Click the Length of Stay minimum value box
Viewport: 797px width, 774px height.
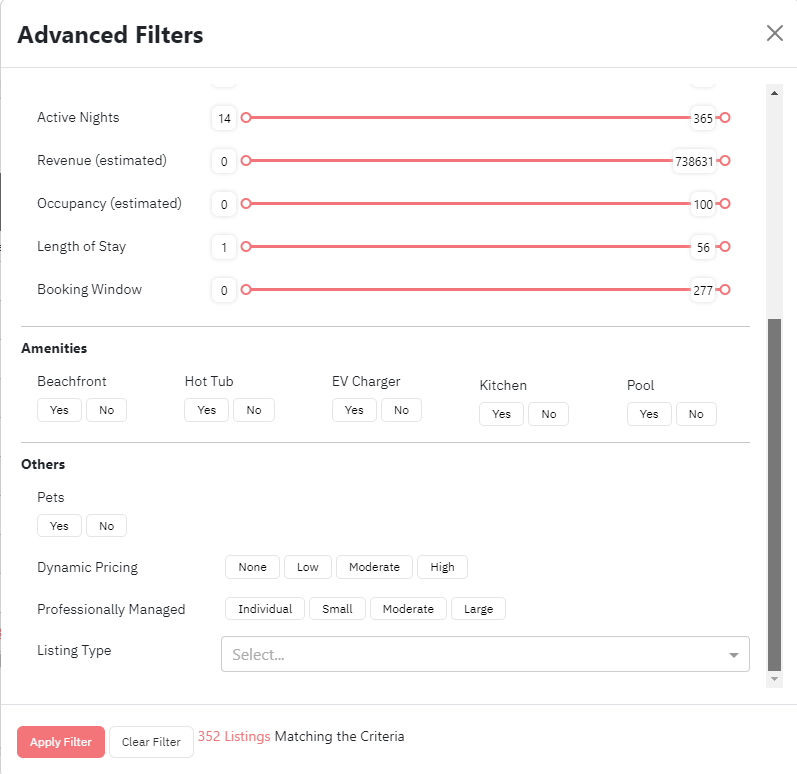point(224,247)
